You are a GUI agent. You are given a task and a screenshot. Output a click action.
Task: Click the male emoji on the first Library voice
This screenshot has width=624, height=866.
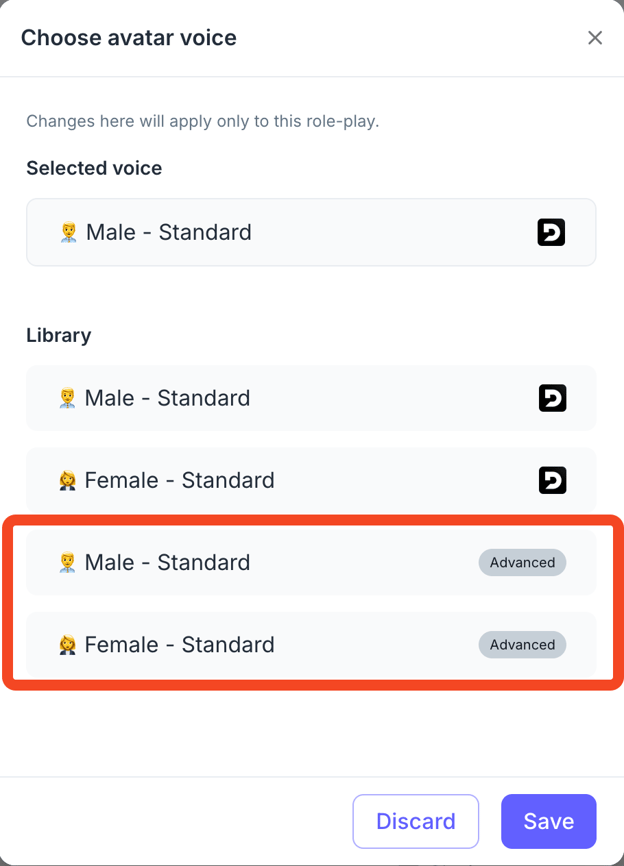click(x=67, y=399)
